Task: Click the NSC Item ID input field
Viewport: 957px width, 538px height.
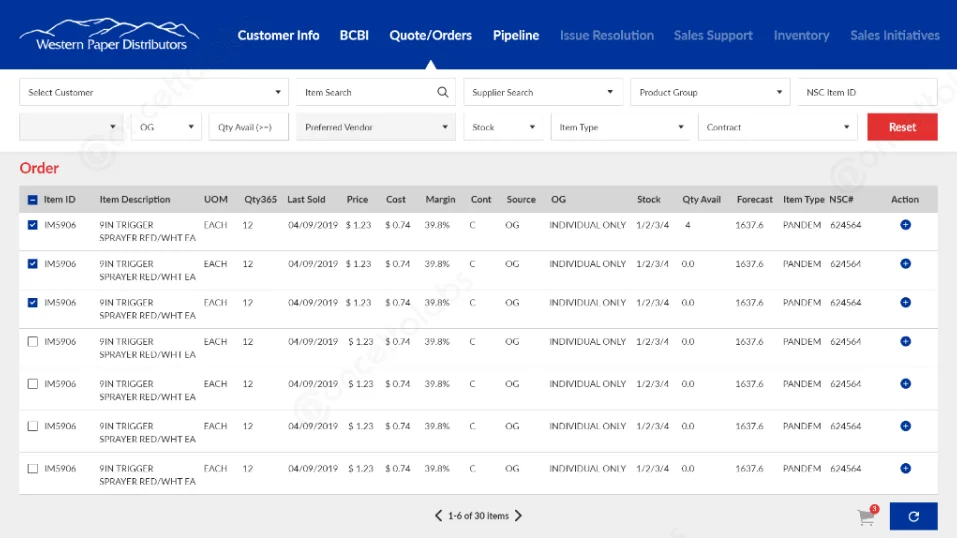Action: point(866,92)
